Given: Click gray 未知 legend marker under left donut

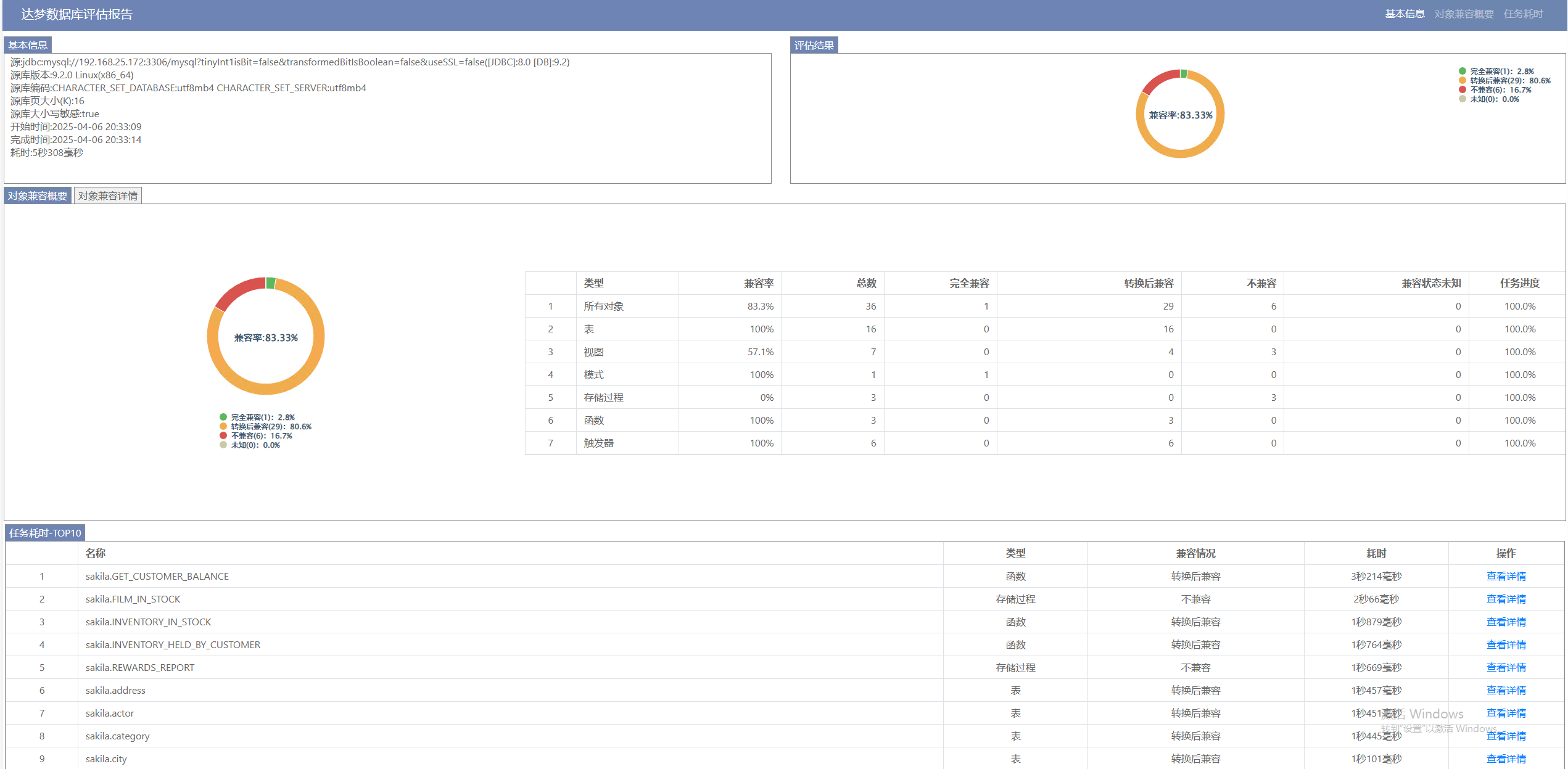Looking at the screenshot, I should coord(223,445).
